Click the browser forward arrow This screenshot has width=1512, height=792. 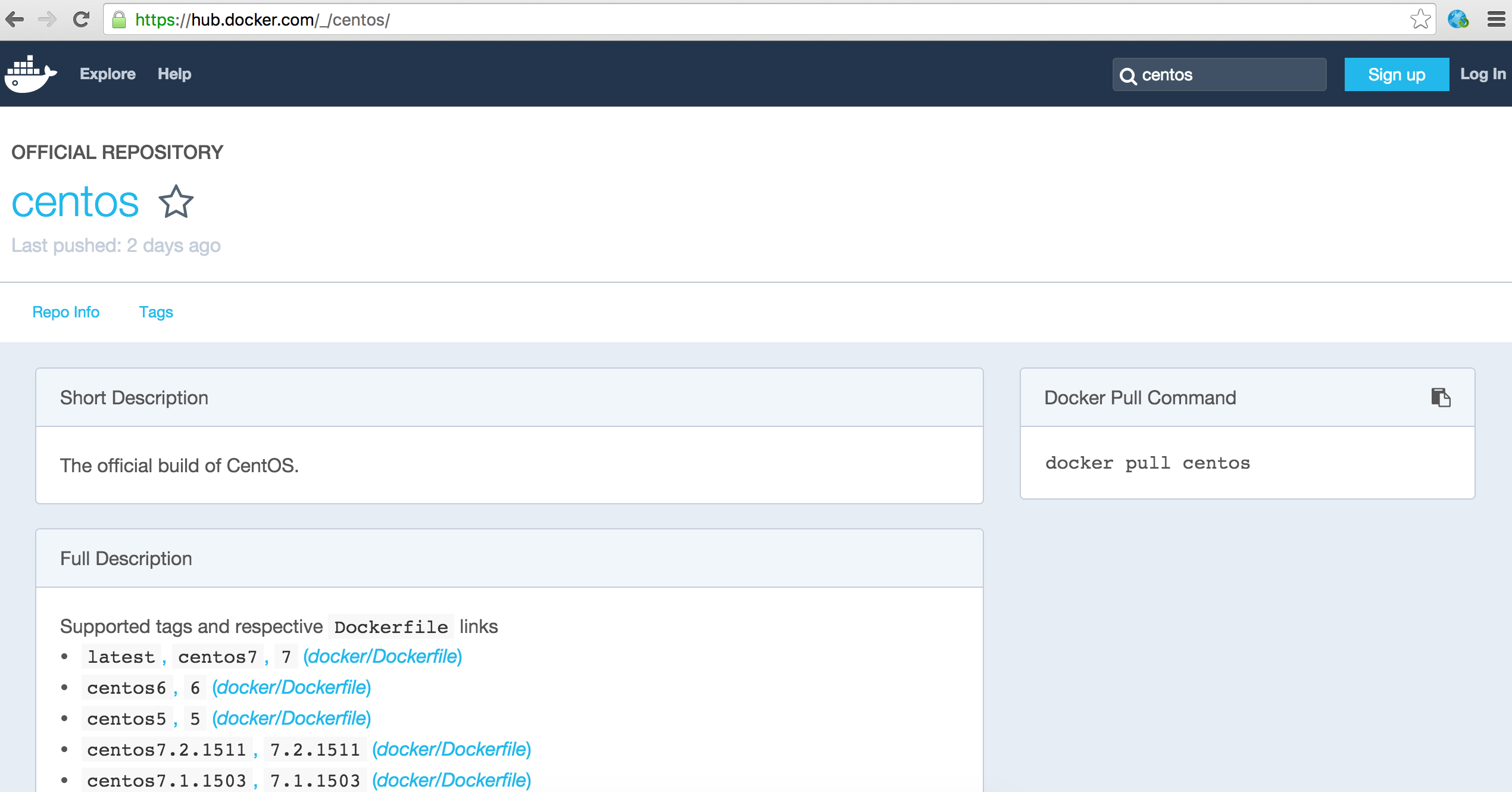click(x=47, y=20)
